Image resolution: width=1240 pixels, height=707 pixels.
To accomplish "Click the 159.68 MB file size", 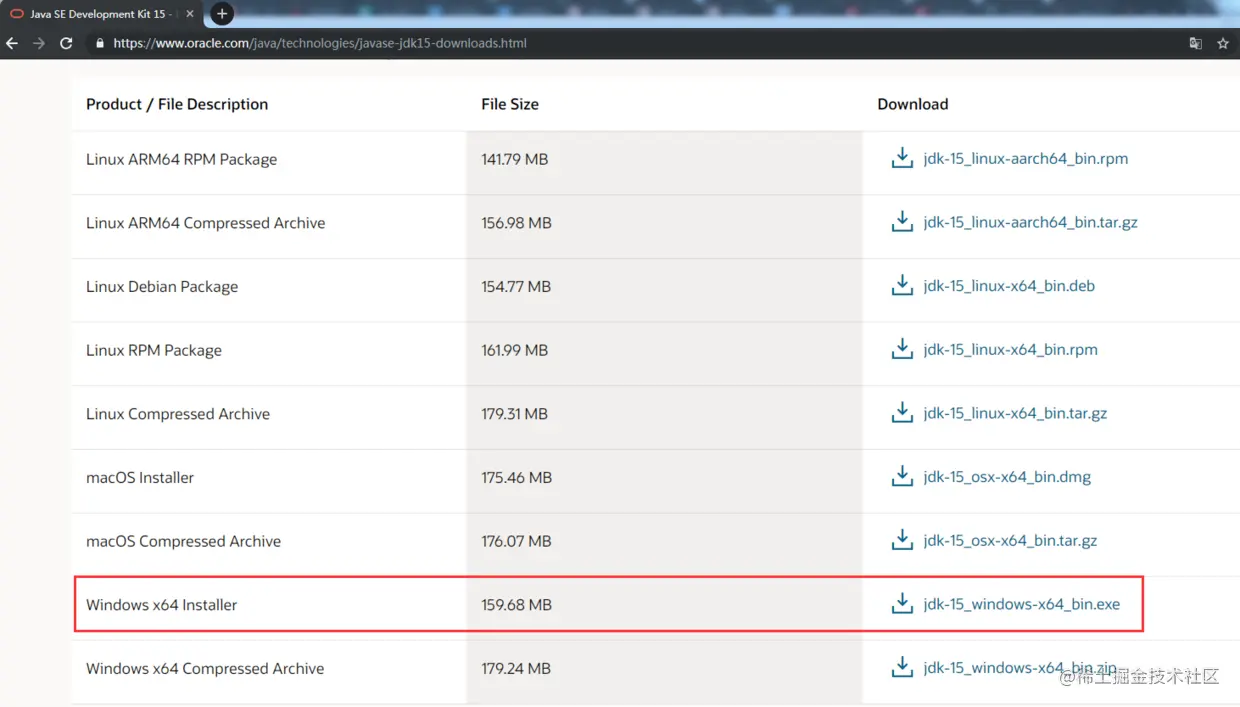I will point(516,605).
